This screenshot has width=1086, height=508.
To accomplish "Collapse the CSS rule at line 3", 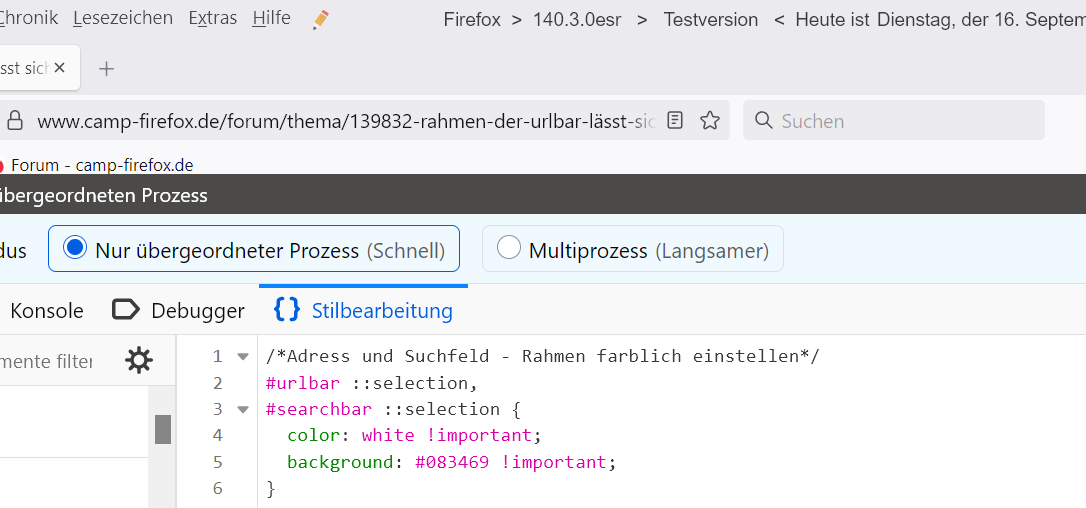I will click(x=242, y=409).
